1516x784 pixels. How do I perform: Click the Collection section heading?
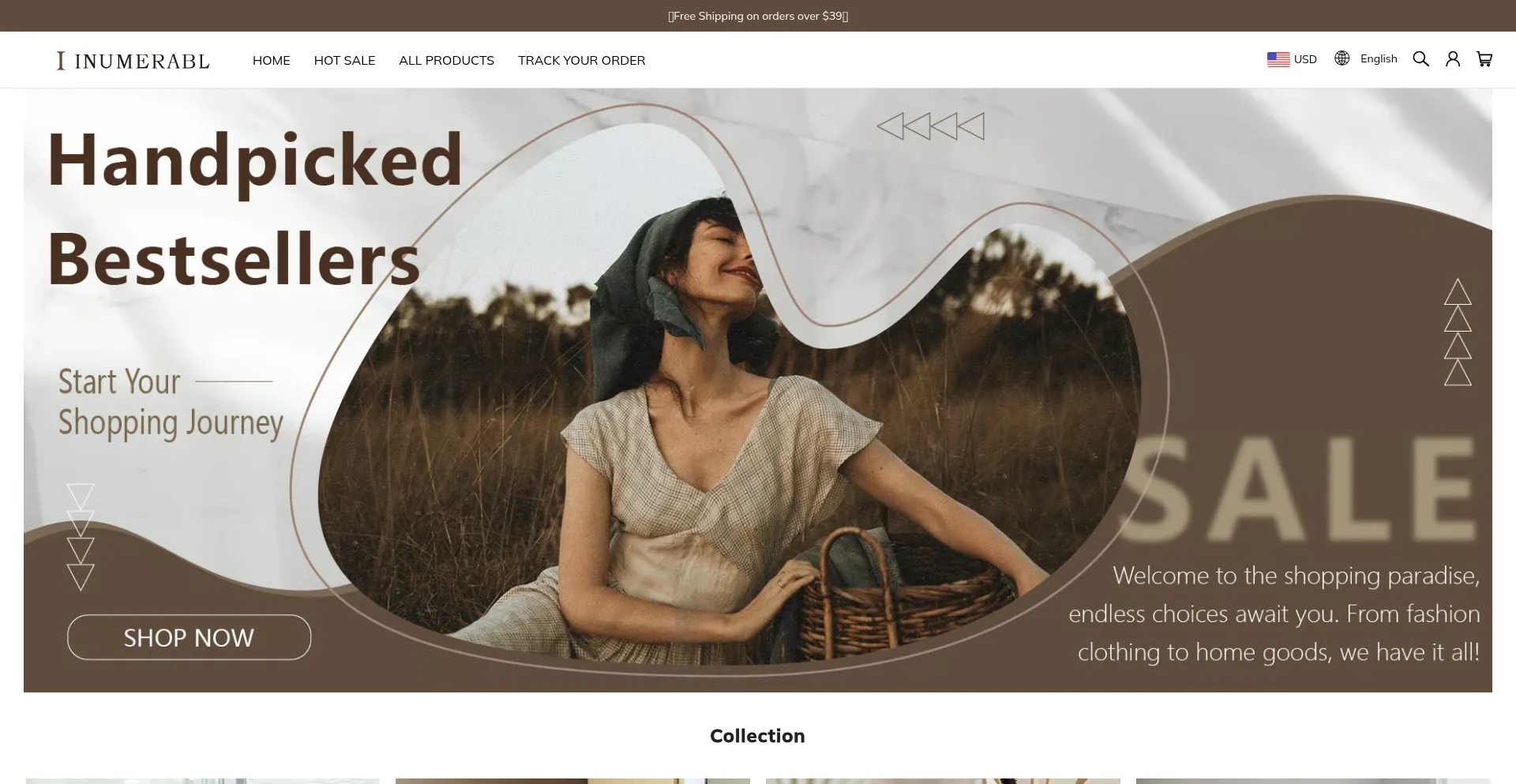tap(757, 736)
